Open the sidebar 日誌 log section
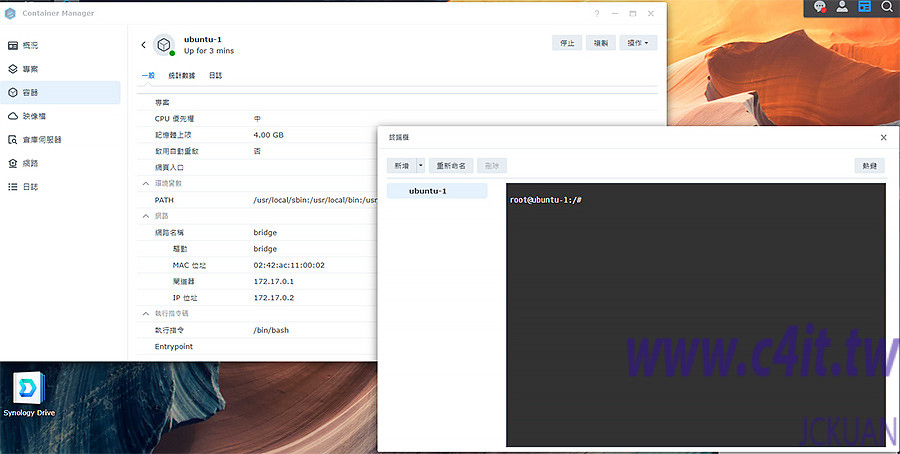 60,187
